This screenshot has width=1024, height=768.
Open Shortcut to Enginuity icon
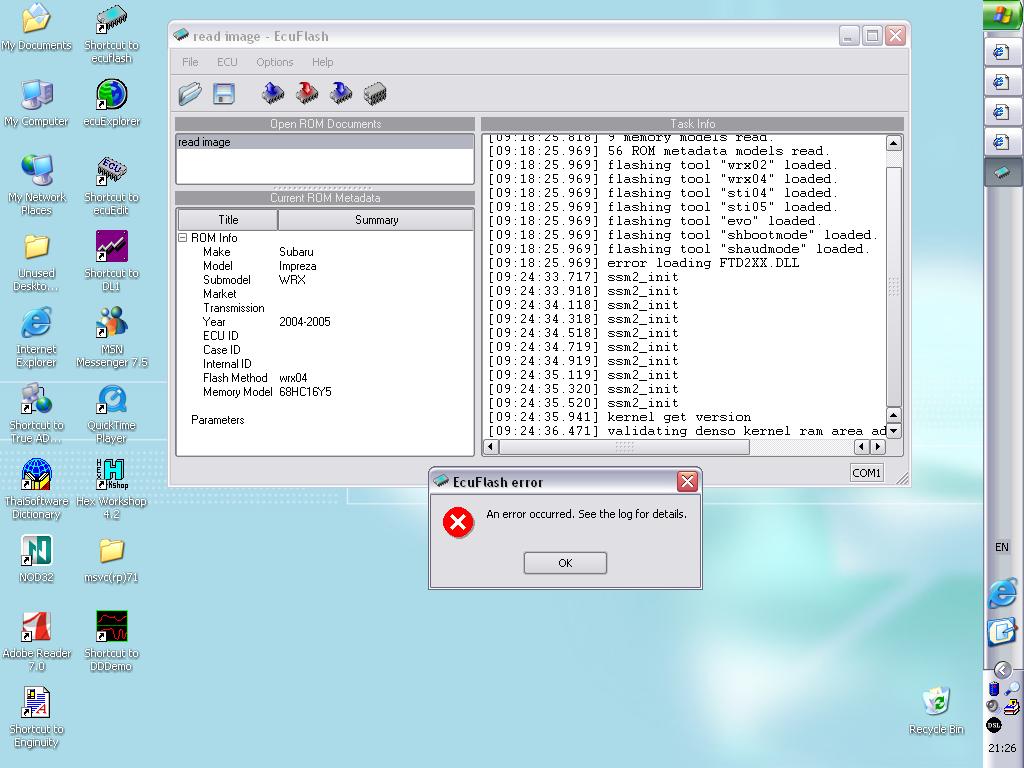[36, 718]
